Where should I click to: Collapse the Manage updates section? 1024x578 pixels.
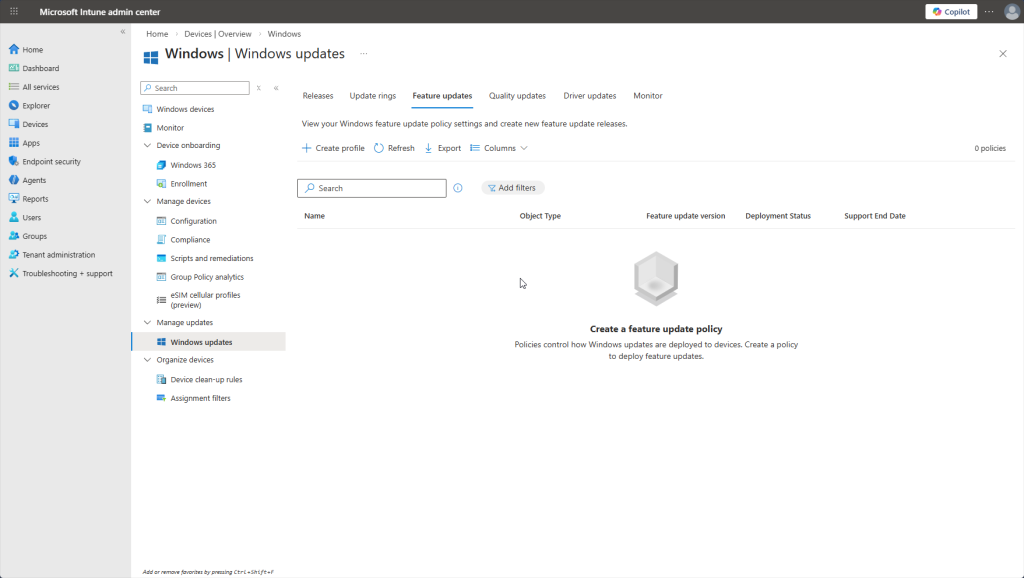point(148,323)
